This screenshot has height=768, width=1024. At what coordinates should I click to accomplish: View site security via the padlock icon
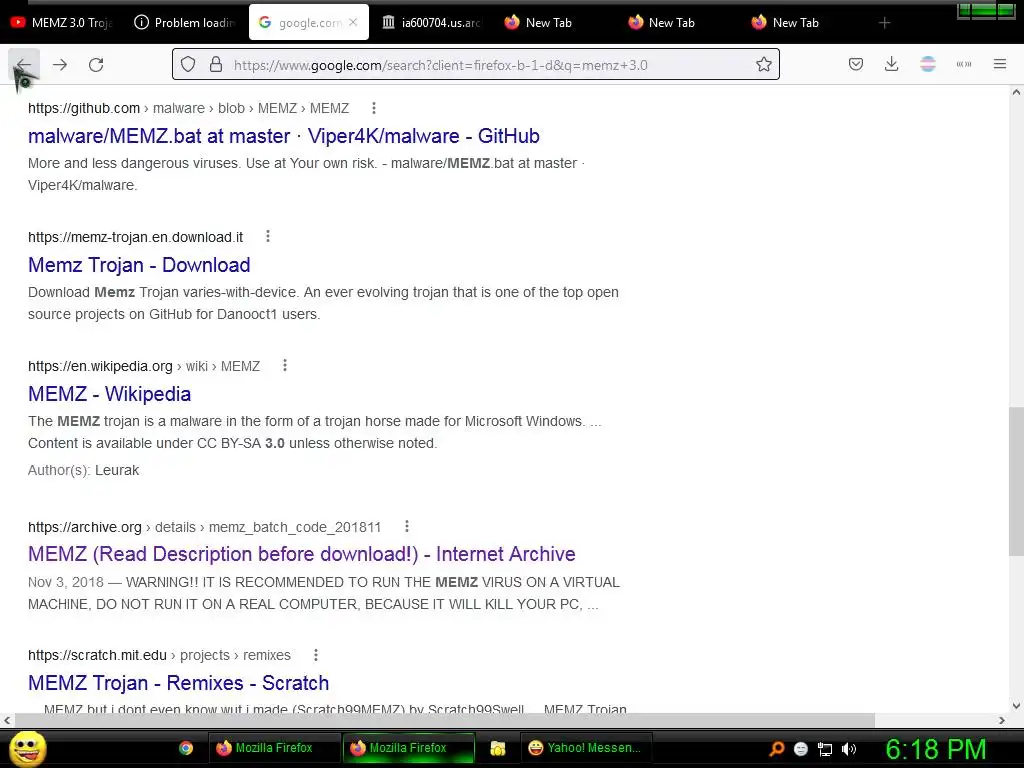pos(216,65)
